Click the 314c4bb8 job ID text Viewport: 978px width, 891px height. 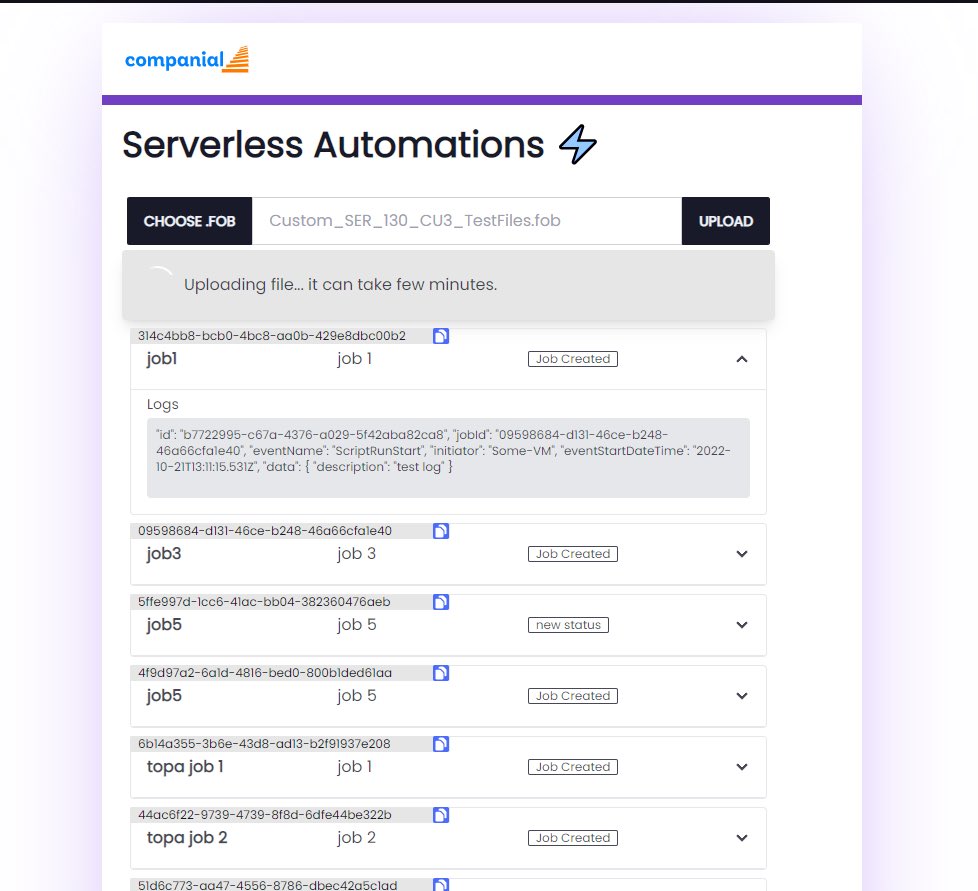point(272,336)
